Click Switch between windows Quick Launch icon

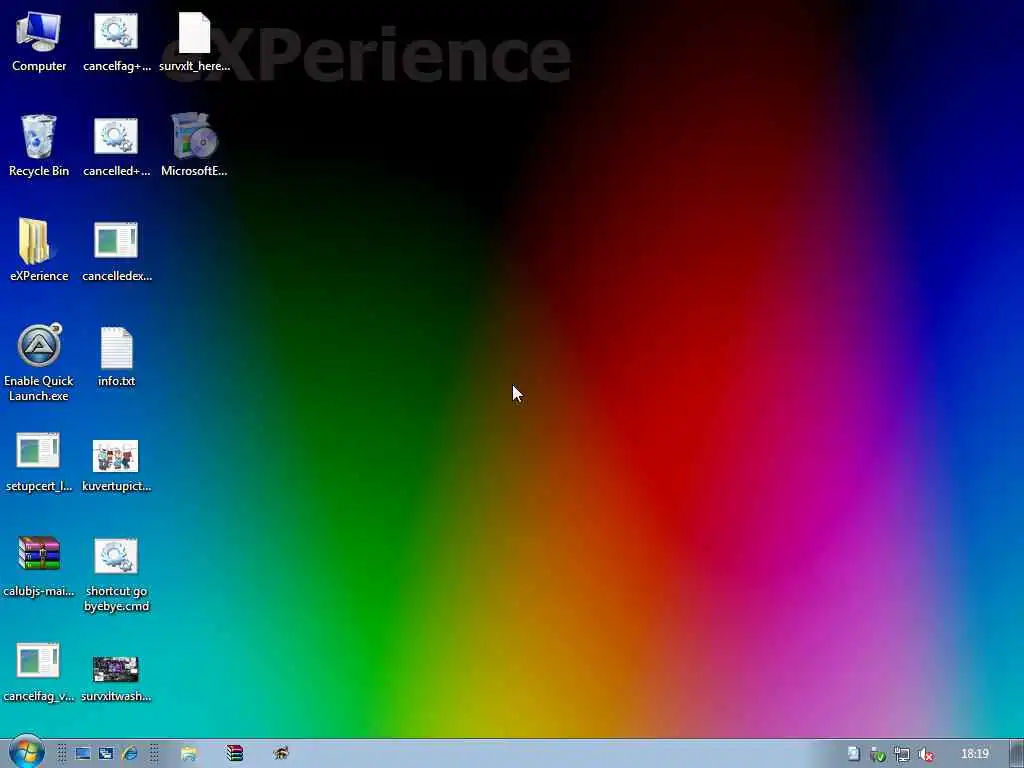(106, 754)
